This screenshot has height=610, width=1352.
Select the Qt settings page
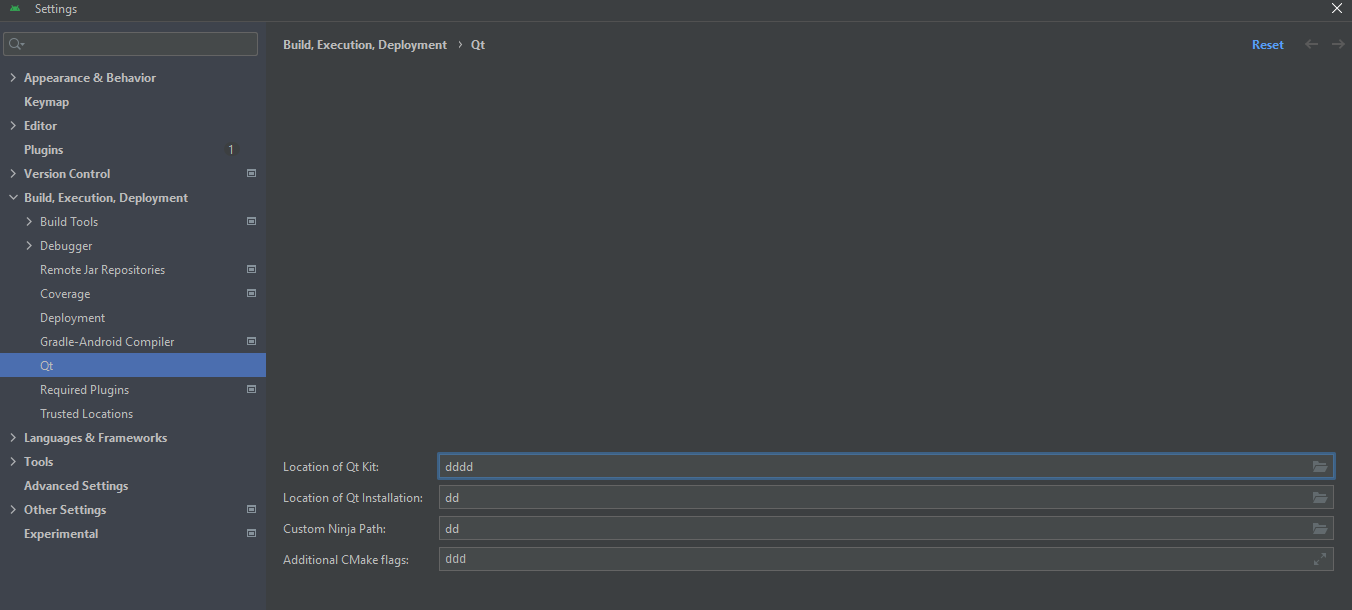133,366
